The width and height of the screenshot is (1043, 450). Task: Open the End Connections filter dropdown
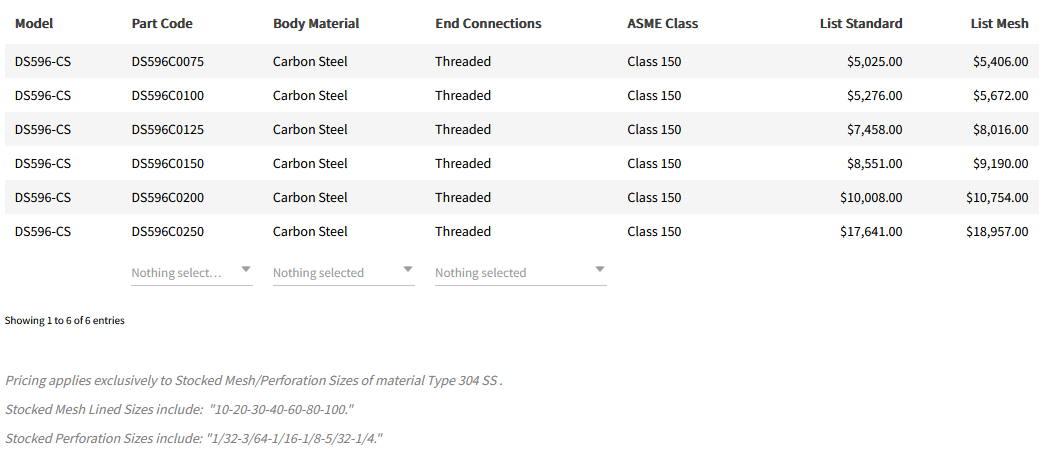(x=520, y=272)
